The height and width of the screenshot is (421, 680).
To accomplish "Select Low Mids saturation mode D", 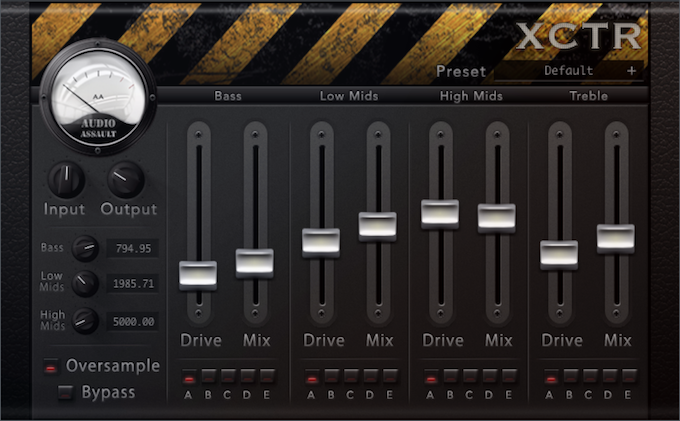I will point(370,376).
